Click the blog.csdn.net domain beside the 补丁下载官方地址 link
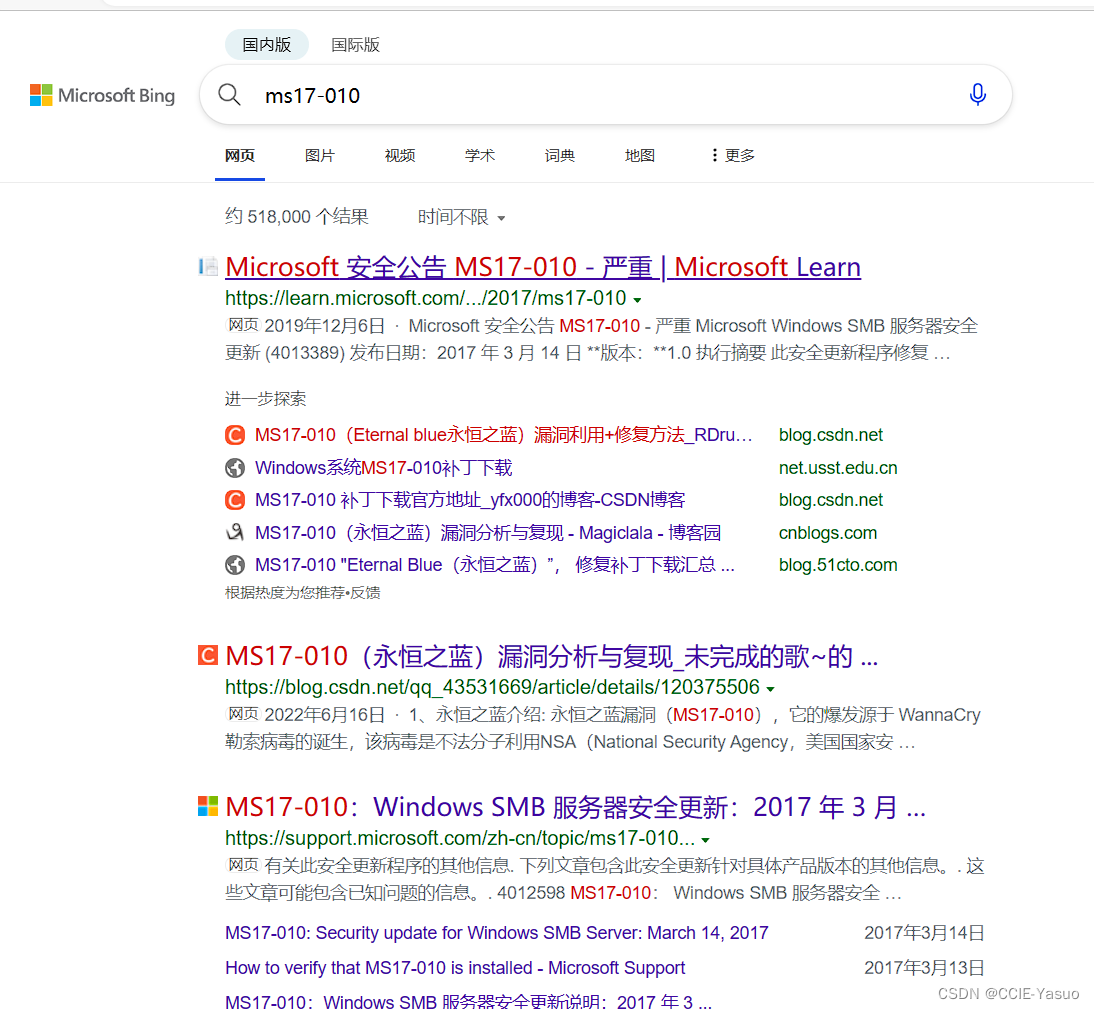This screenshot has height=1009, width=1094. (x=830, y=500)
